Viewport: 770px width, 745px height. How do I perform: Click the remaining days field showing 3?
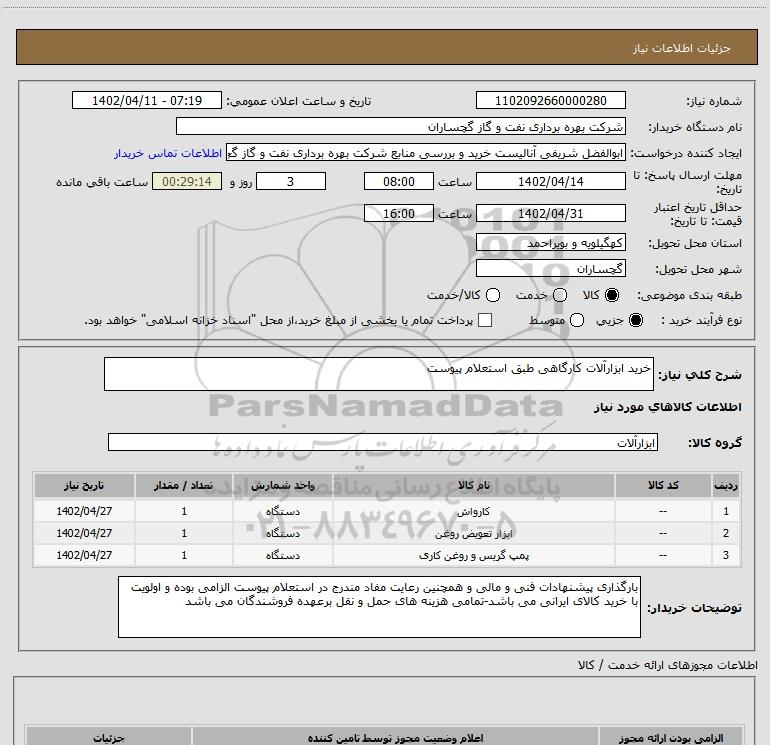click(x=291, y=181)
